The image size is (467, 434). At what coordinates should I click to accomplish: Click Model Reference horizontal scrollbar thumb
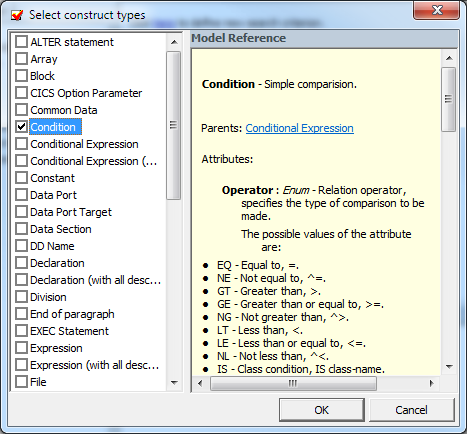(293, 383)
